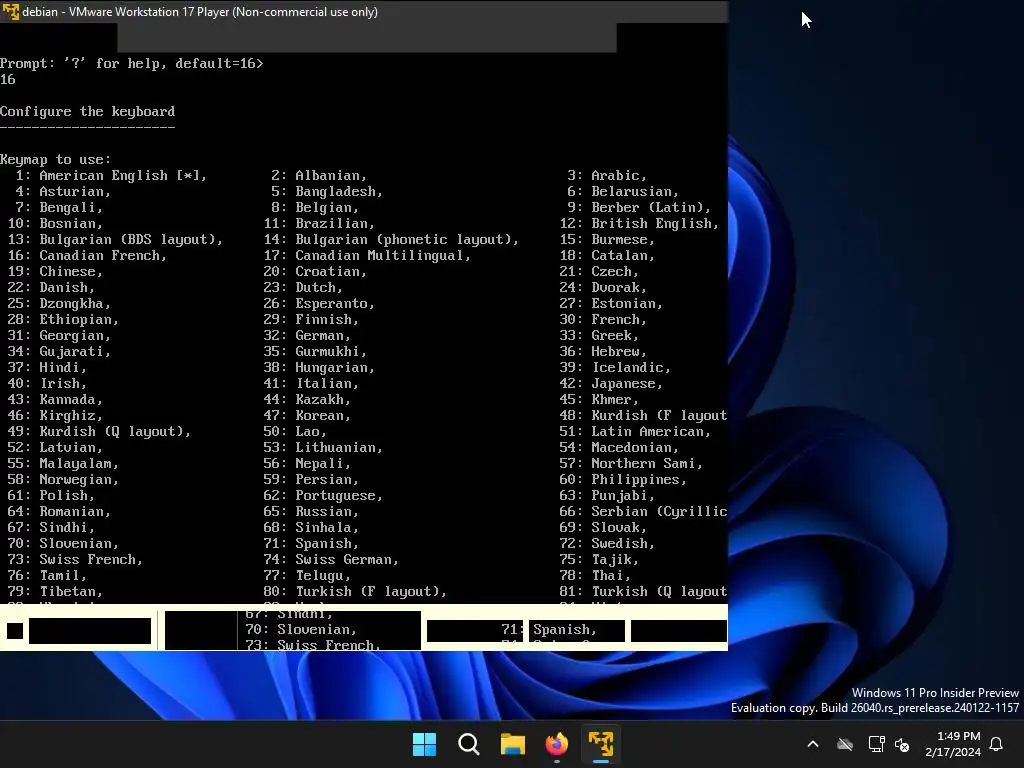Select '13: Bulgarian (BDS layout)' entry
The height and width of the screenshot is (768, 1024).
tap(115, 240)
